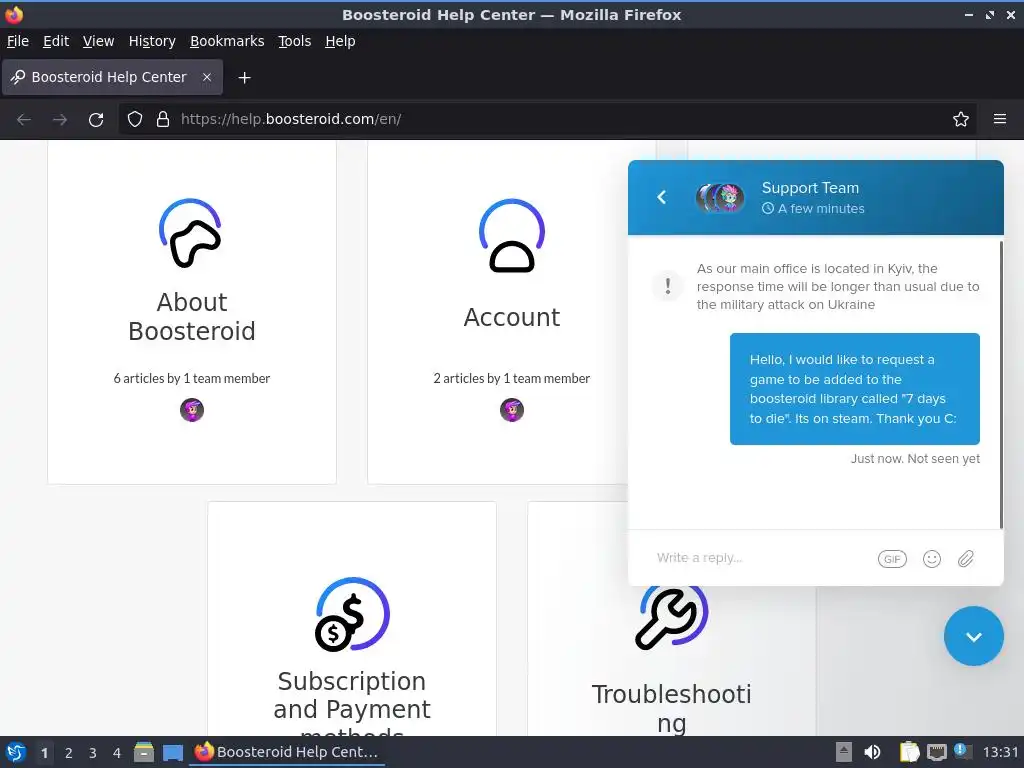1024x768 pixels.
Task: Go forward in Firefox history
Action: click(60, 120)
